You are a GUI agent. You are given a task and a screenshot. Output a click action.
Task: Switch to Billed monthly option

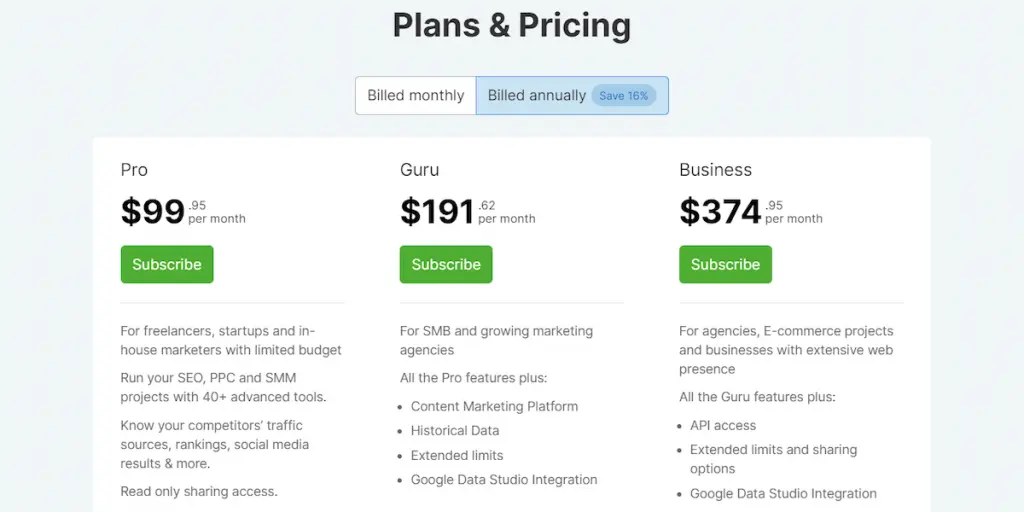[x=415, y=96]
